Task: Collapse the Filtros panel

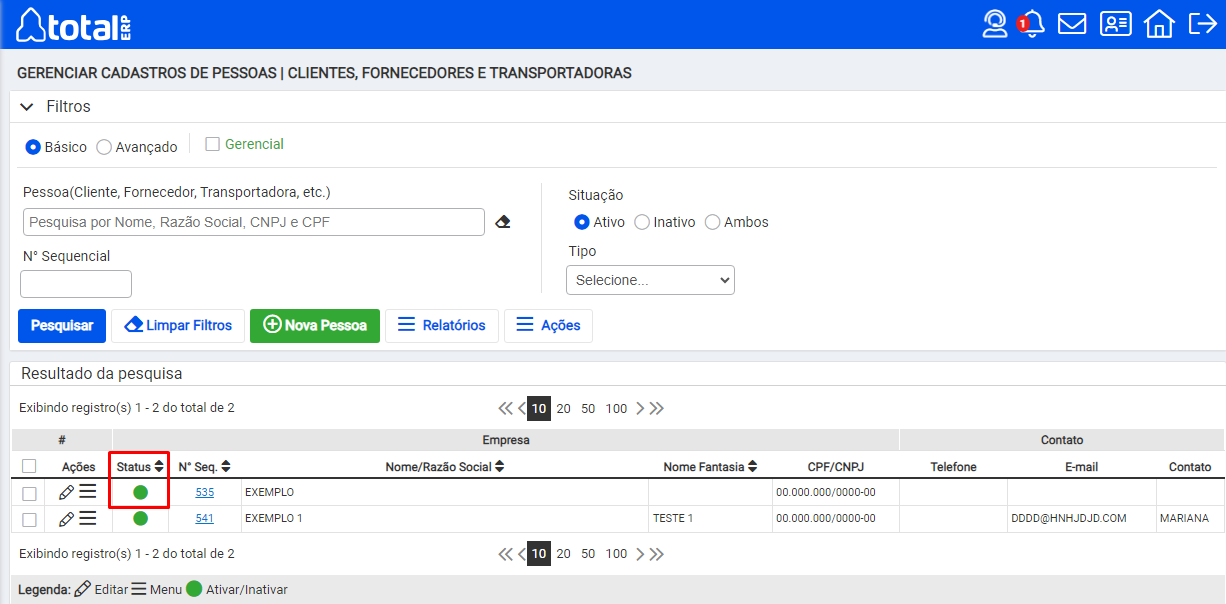Action: pyautogui.click(x=27, y=106)
